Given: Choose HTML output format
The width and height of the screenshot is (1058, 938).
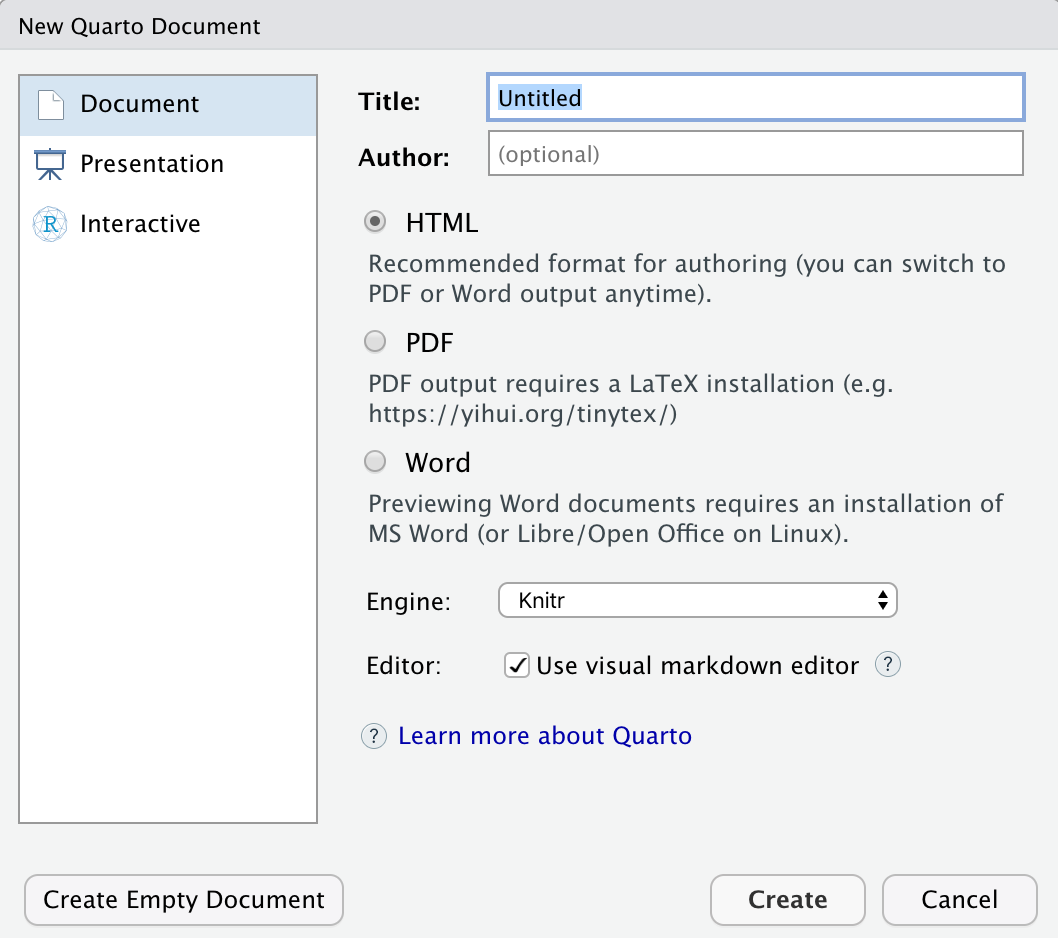Looking at the screenshot, I should click(x=375, y=222).
